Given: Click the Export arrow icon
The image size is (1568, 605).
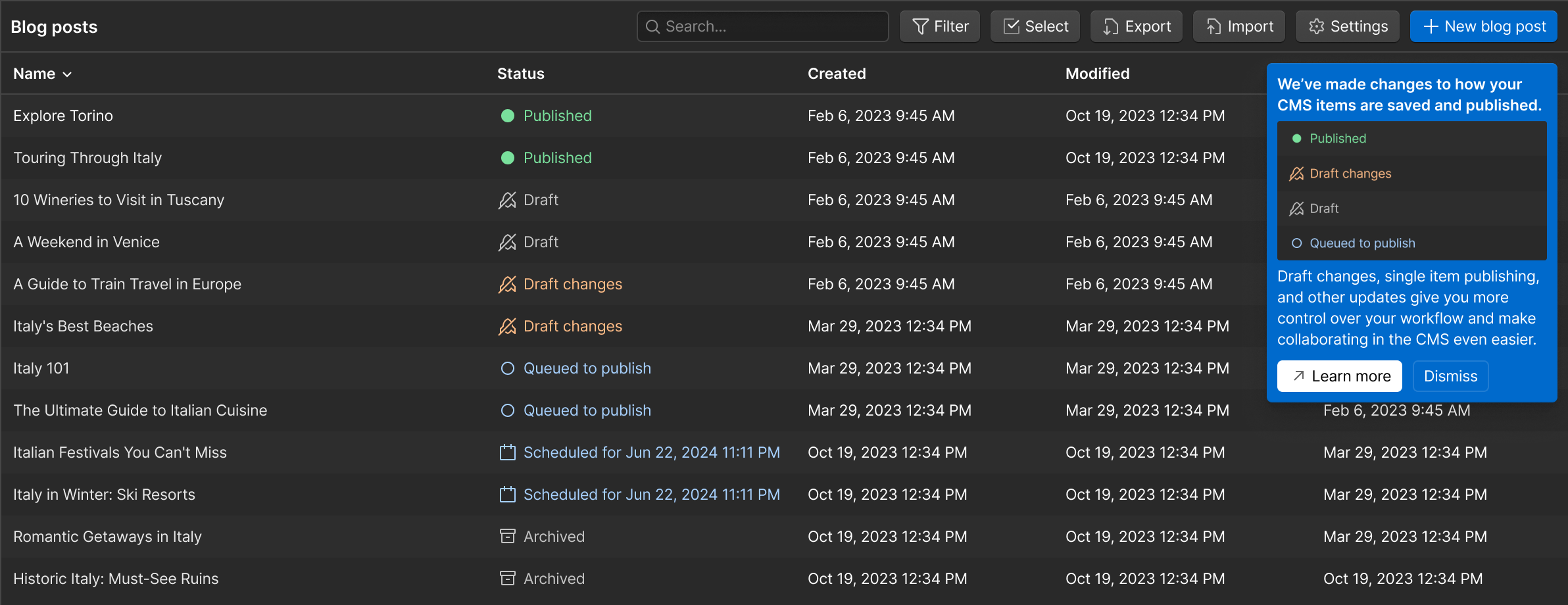Looking at the screenshot, I should (1110, 26).
